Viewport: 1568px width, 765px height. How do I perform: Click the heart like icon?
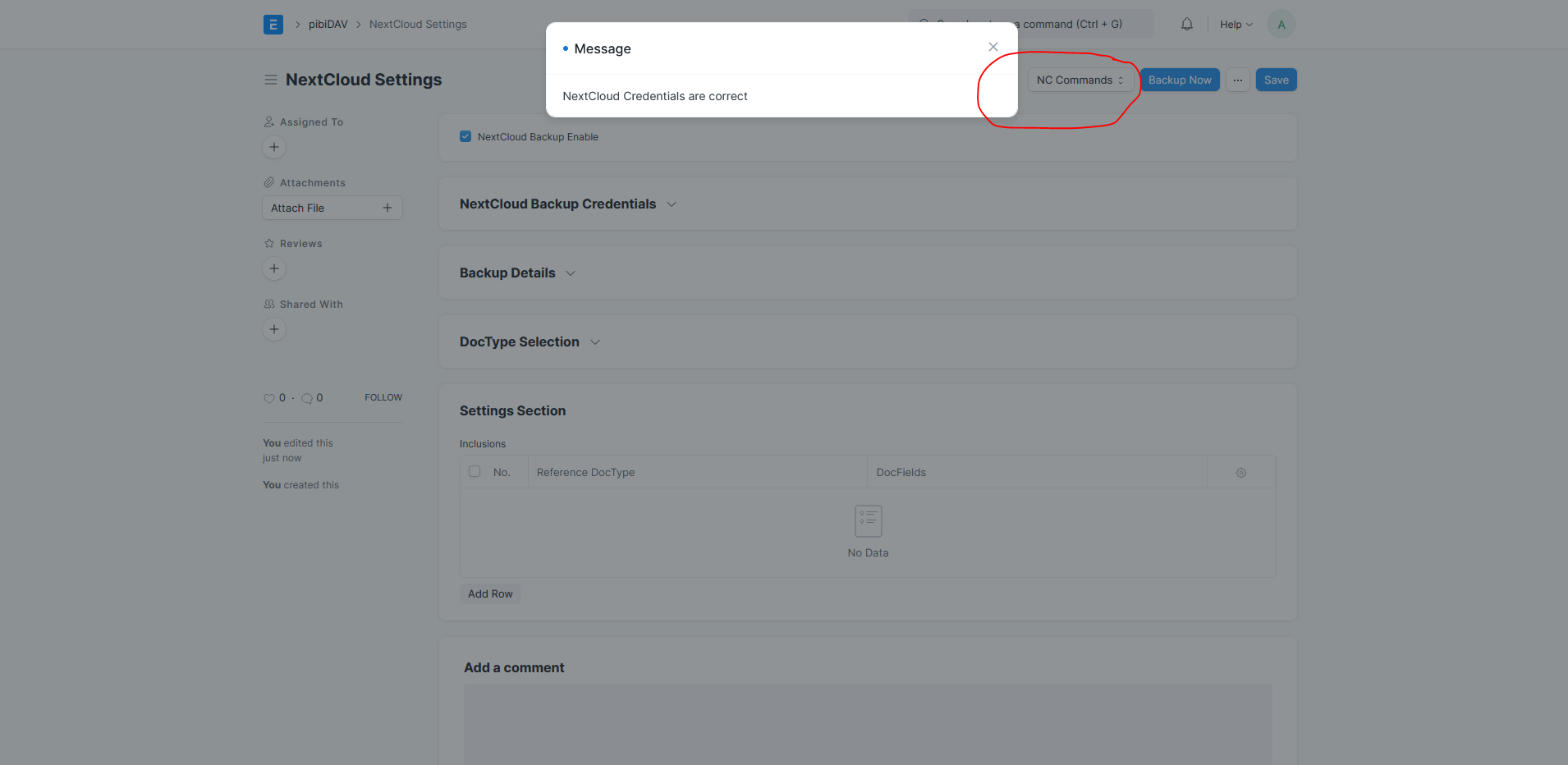tap(268, 398)
